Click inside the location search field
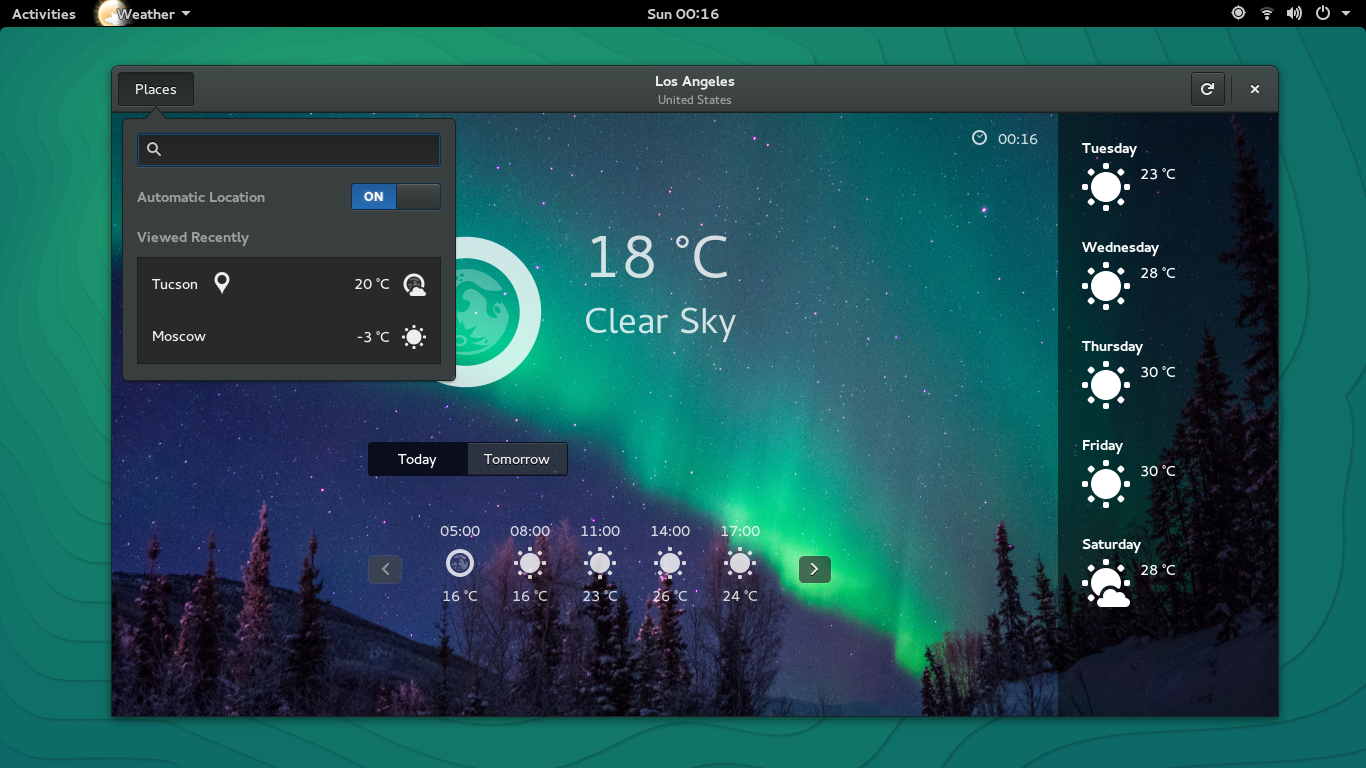Viewport: 1366px width, 768px height. point(288,149)
